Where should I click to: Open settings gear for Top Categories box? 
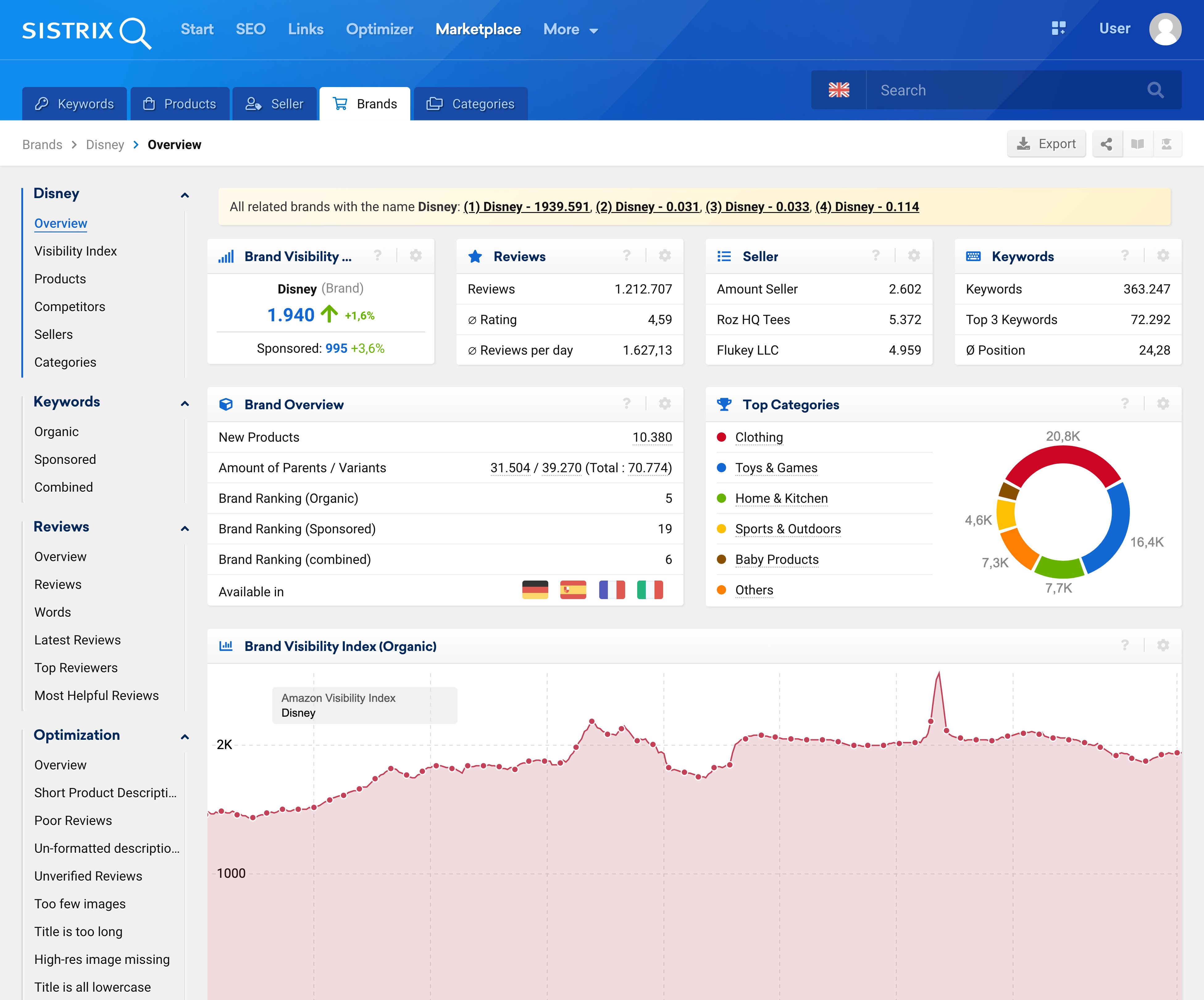pyautogui.click(x=1163, y=403)
